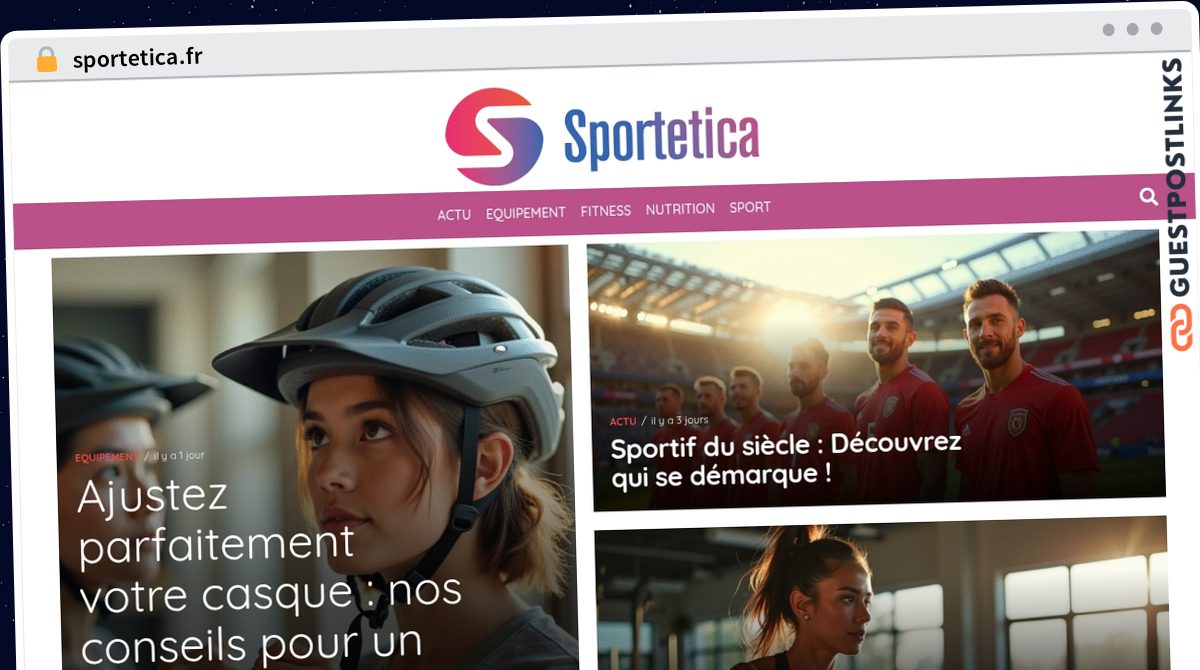Open the EQUIPEMENT menu item
This screenshot has height=670, width=1200.
tap(526, 213)
